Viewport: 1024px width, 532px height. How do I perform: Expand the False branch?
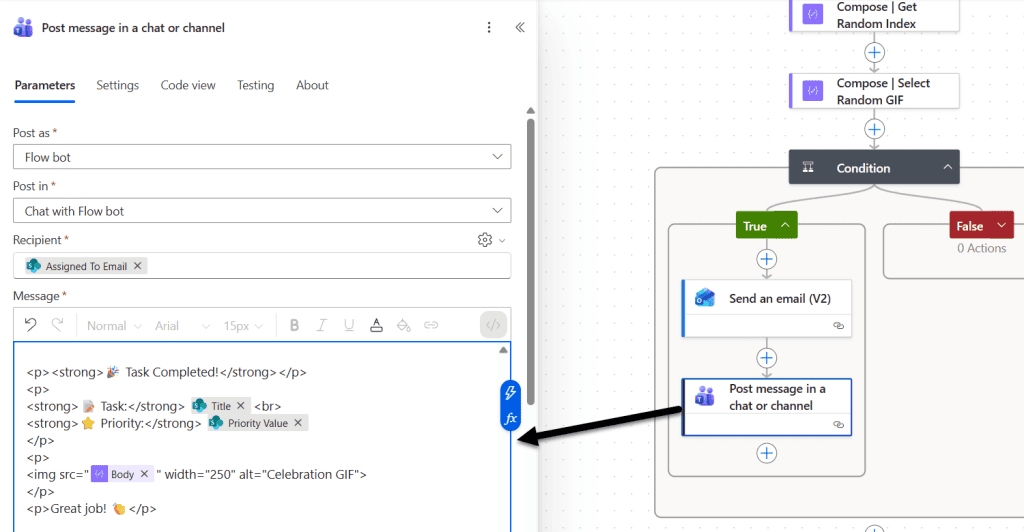point(1001,225)
